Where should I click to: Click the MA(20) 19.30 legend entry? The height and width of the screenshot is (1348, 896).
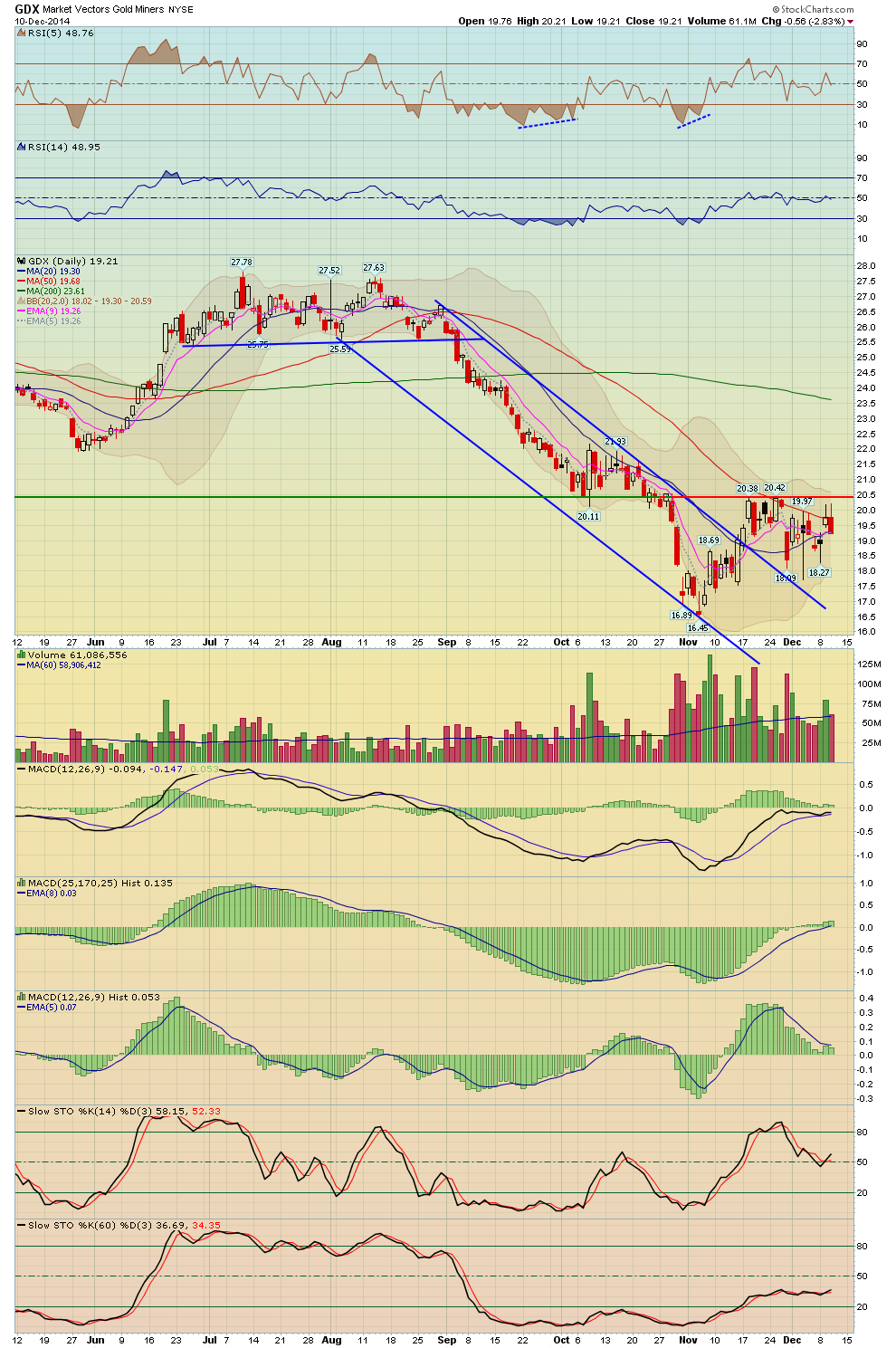point(49,271)
